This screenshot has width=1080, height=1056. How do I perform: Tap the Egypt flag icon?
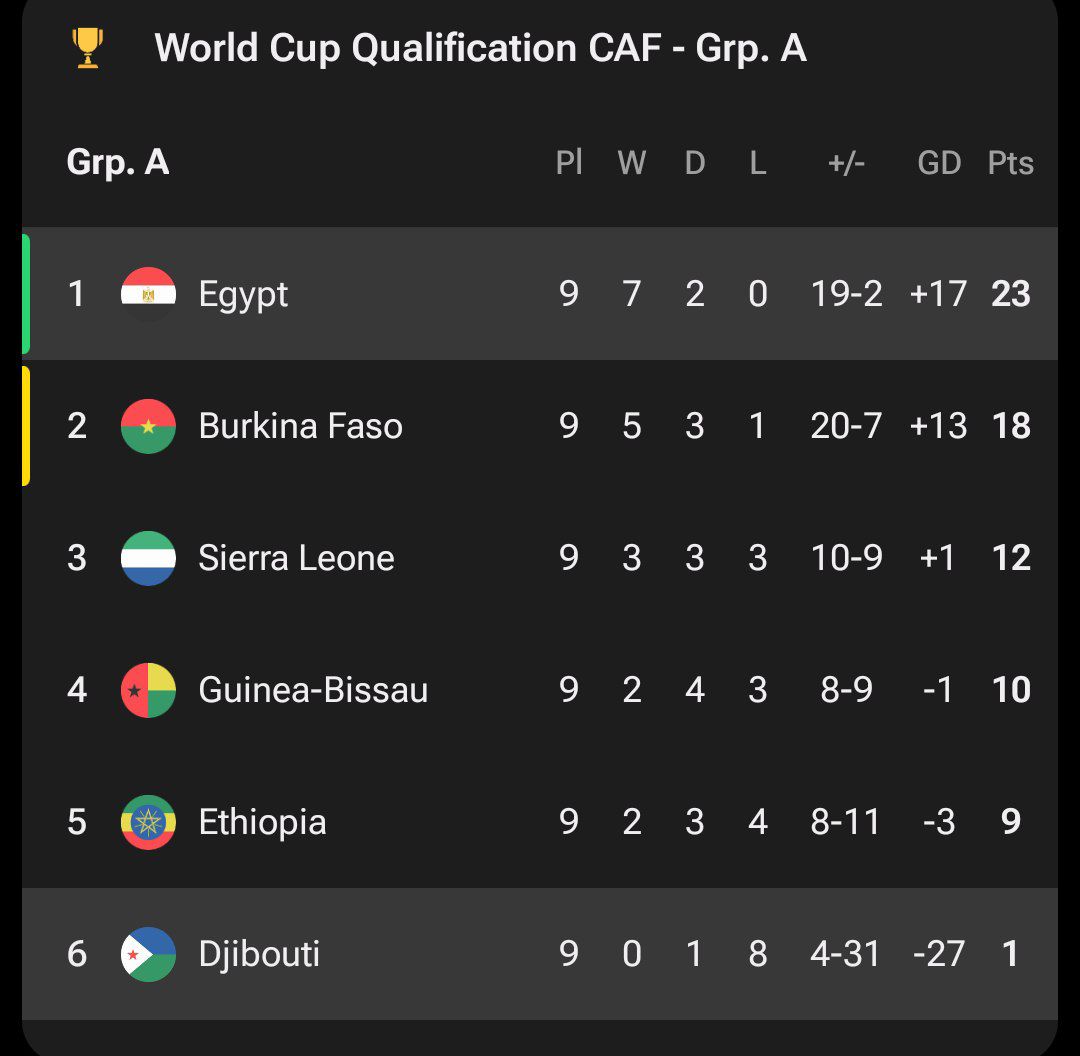click(x=148, y=294)
